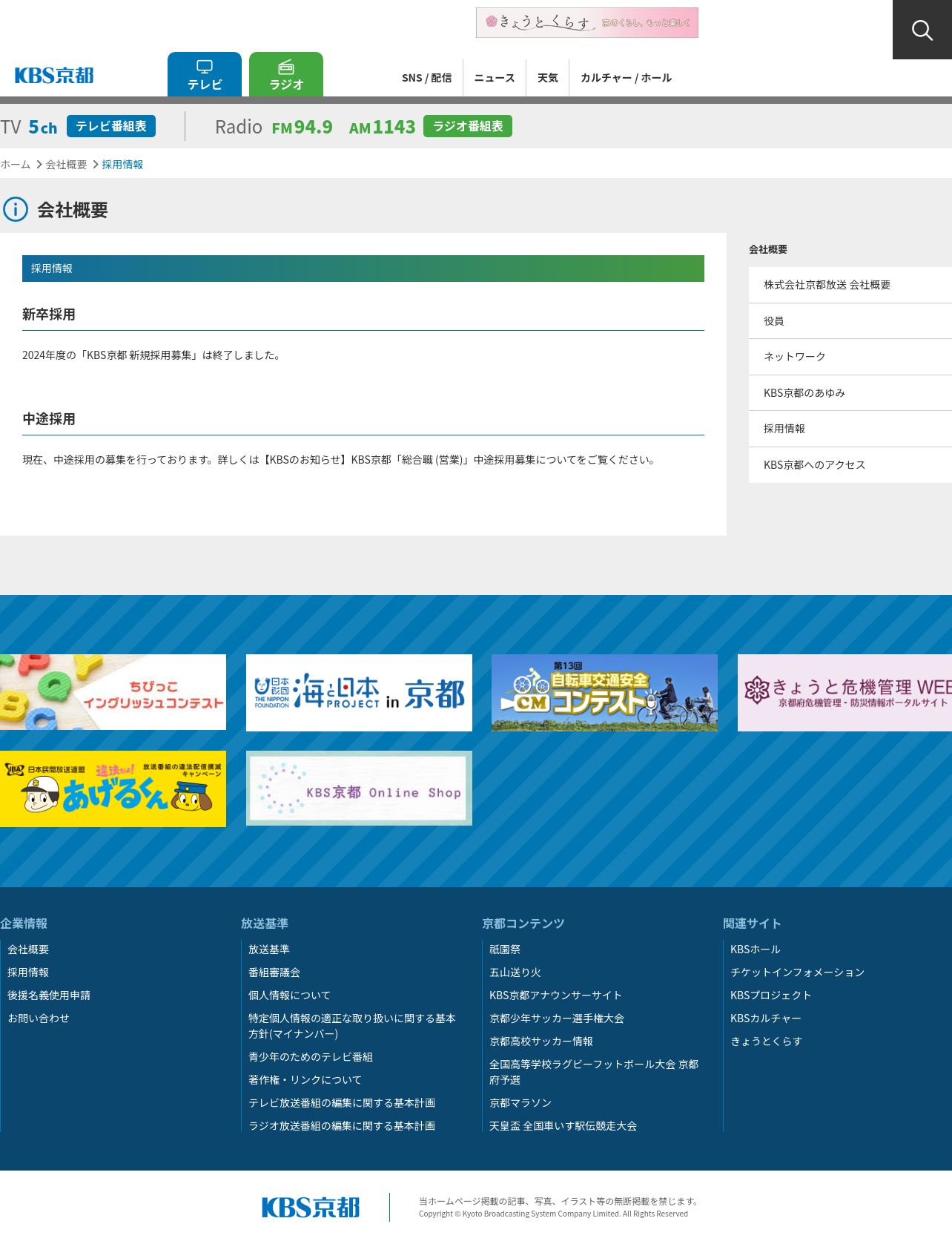Open 天皇盃 全国車いす駅伝競走大会 link

click(x=563, y=1126)
